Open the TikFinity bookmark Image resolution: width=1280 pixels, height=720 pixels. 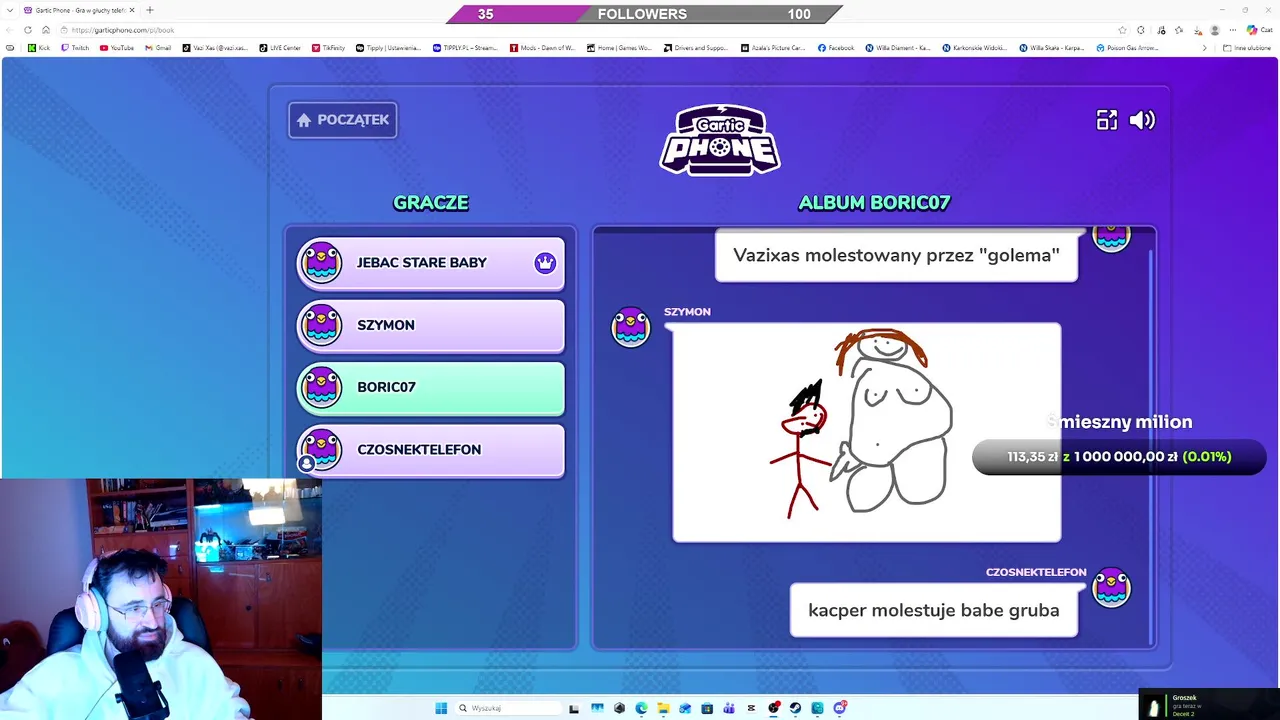[x=328, y=48]
